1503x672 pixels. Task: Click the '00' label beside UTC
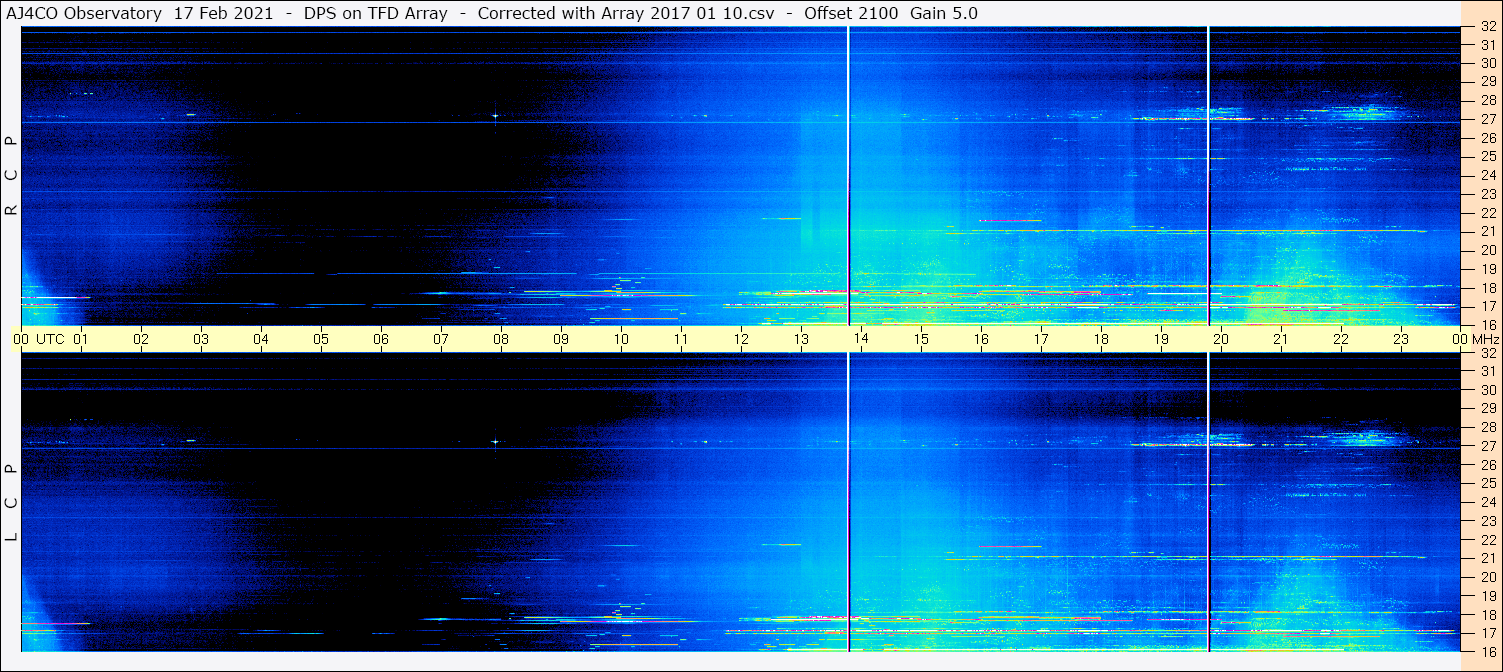tap(21, 339)
